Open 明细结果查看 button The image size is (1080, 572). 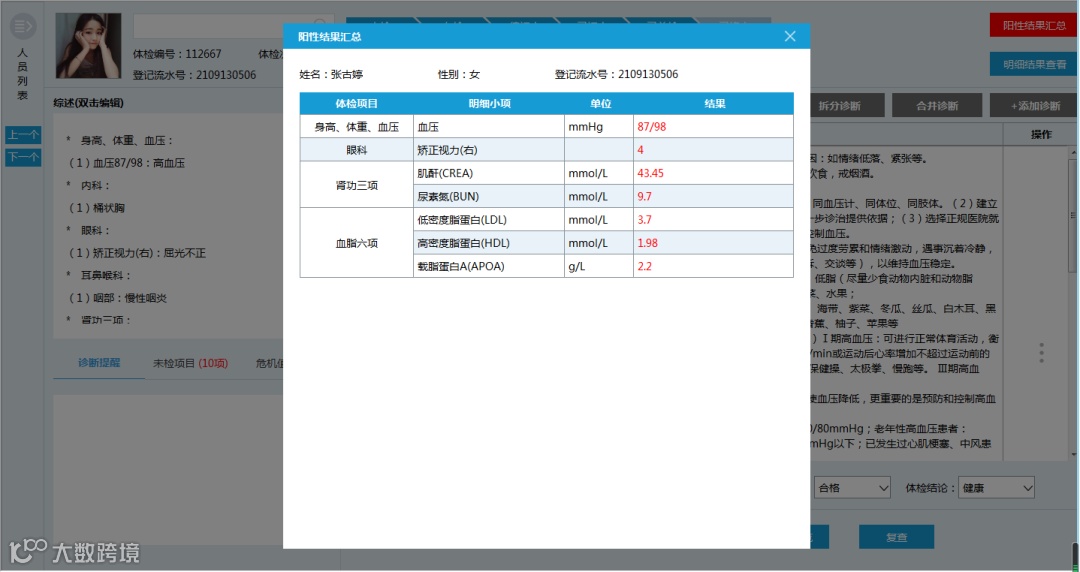pos(1034,64)
